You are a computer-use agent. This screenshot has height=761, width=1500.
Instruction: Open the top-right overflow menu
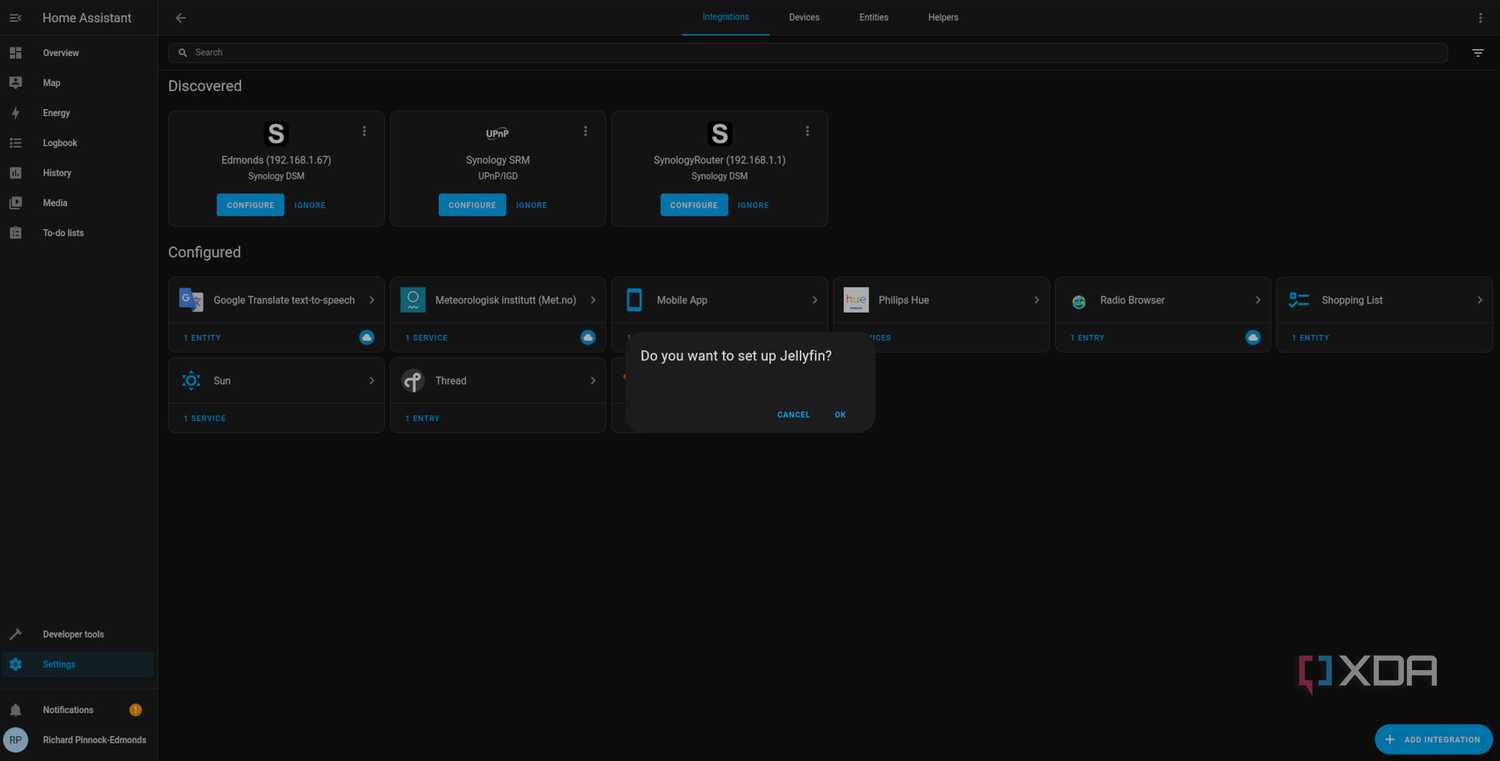(x=1481, y=18)
